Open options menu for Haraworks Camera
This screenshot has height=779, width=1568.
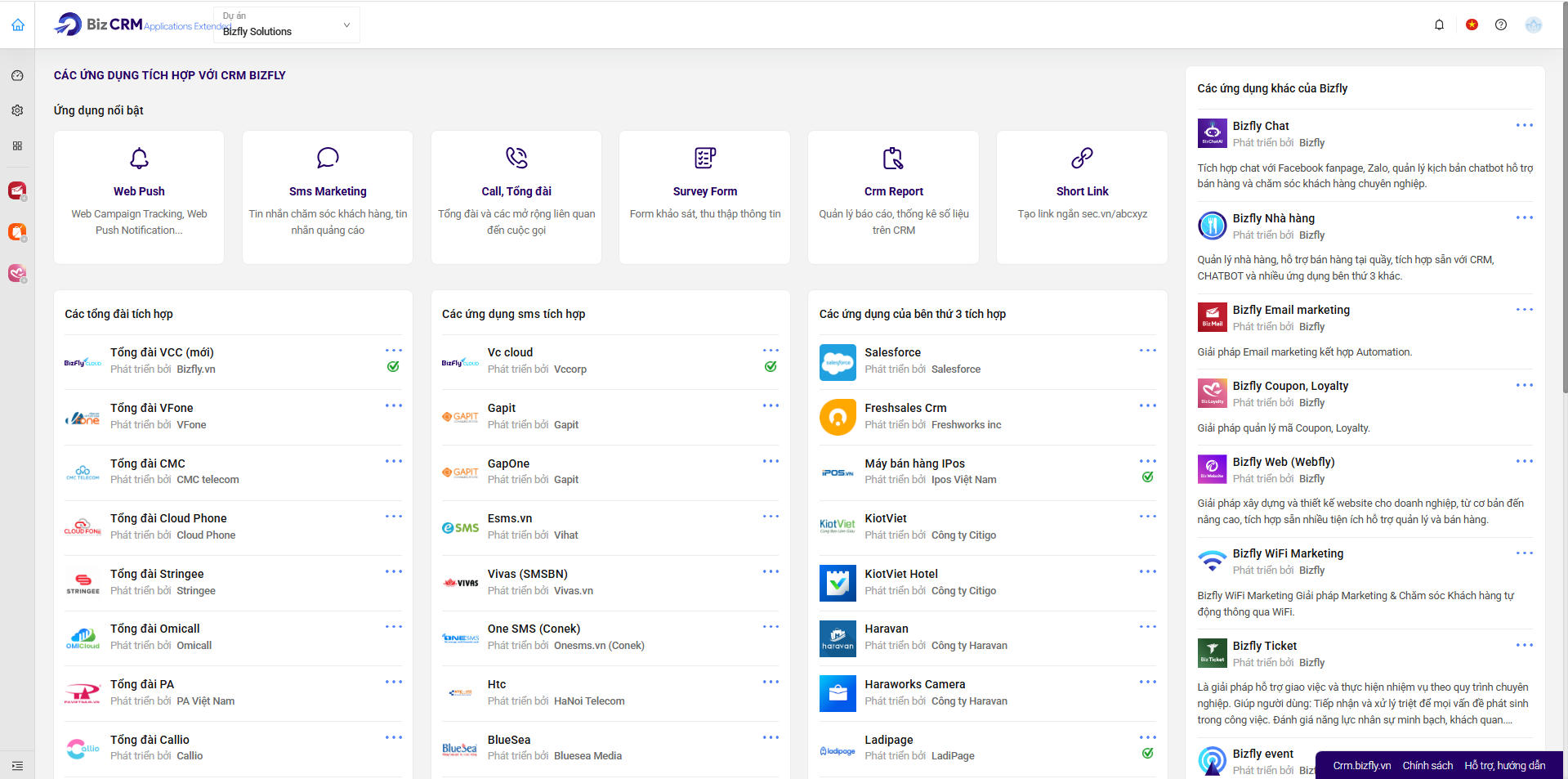(1148, 682)
